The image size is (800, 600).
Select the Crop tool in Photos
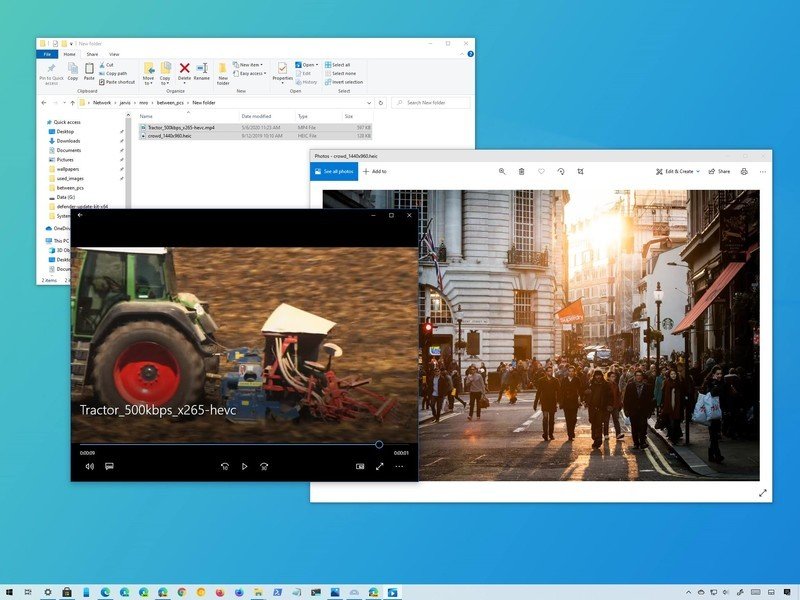coord(581,171)
